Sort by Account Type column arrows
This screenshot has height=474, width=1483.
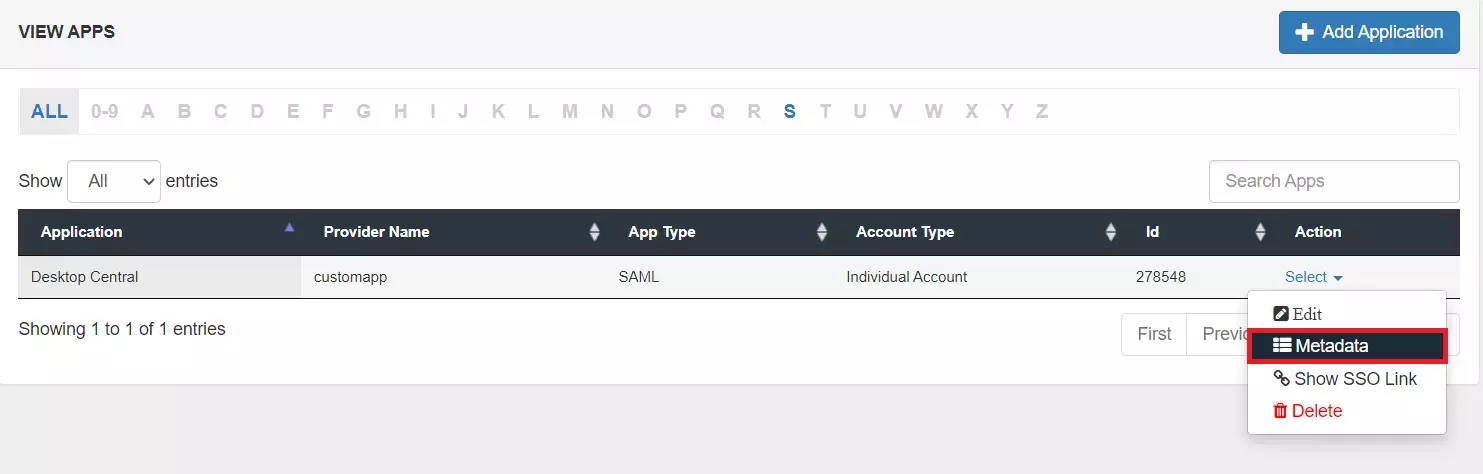tap(1110, 232)
